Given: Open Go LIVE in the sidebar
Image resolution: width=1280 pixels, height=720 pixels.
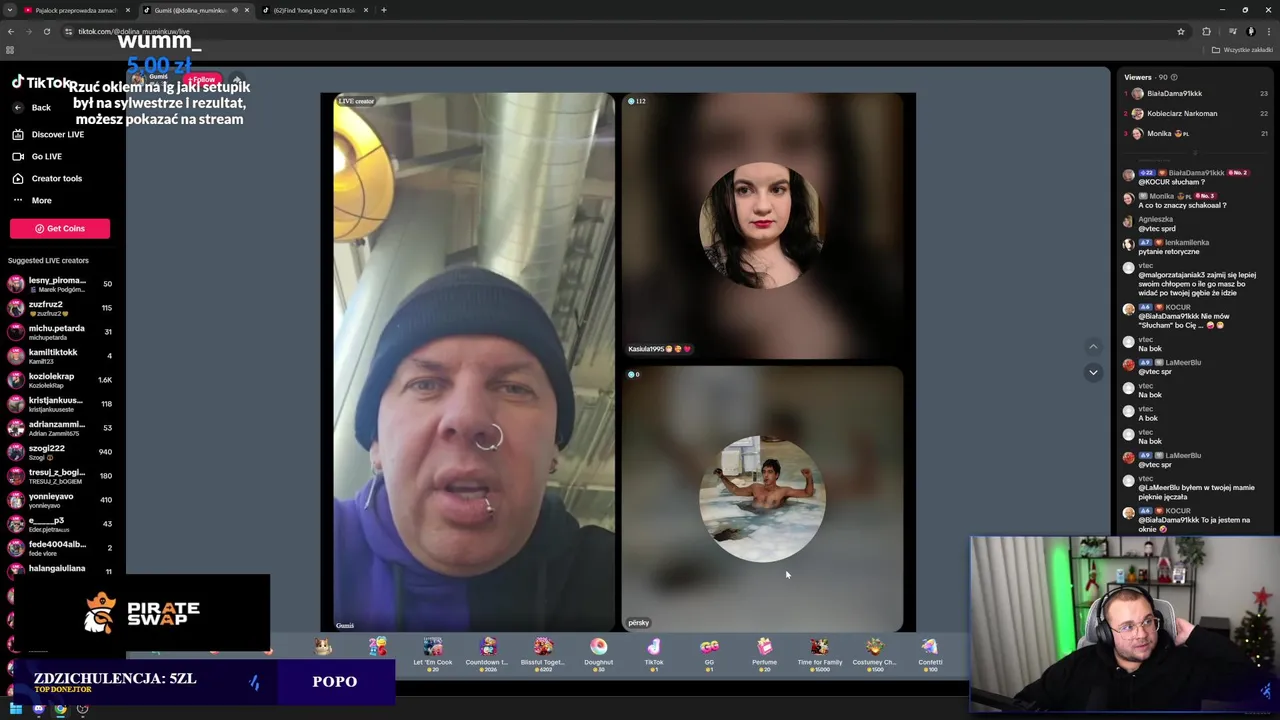Looking at the screenshot, I should point(37,156).
